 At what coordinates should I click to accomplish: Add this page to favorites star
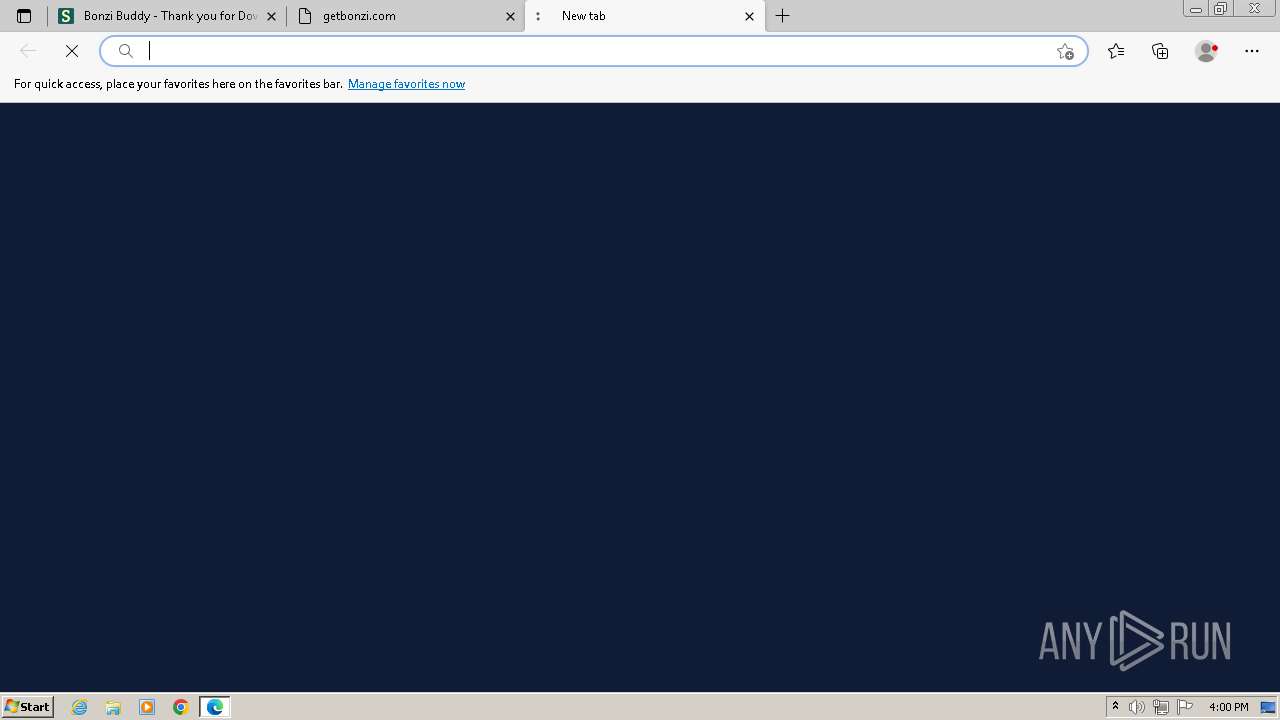[x=1065, y=51]
